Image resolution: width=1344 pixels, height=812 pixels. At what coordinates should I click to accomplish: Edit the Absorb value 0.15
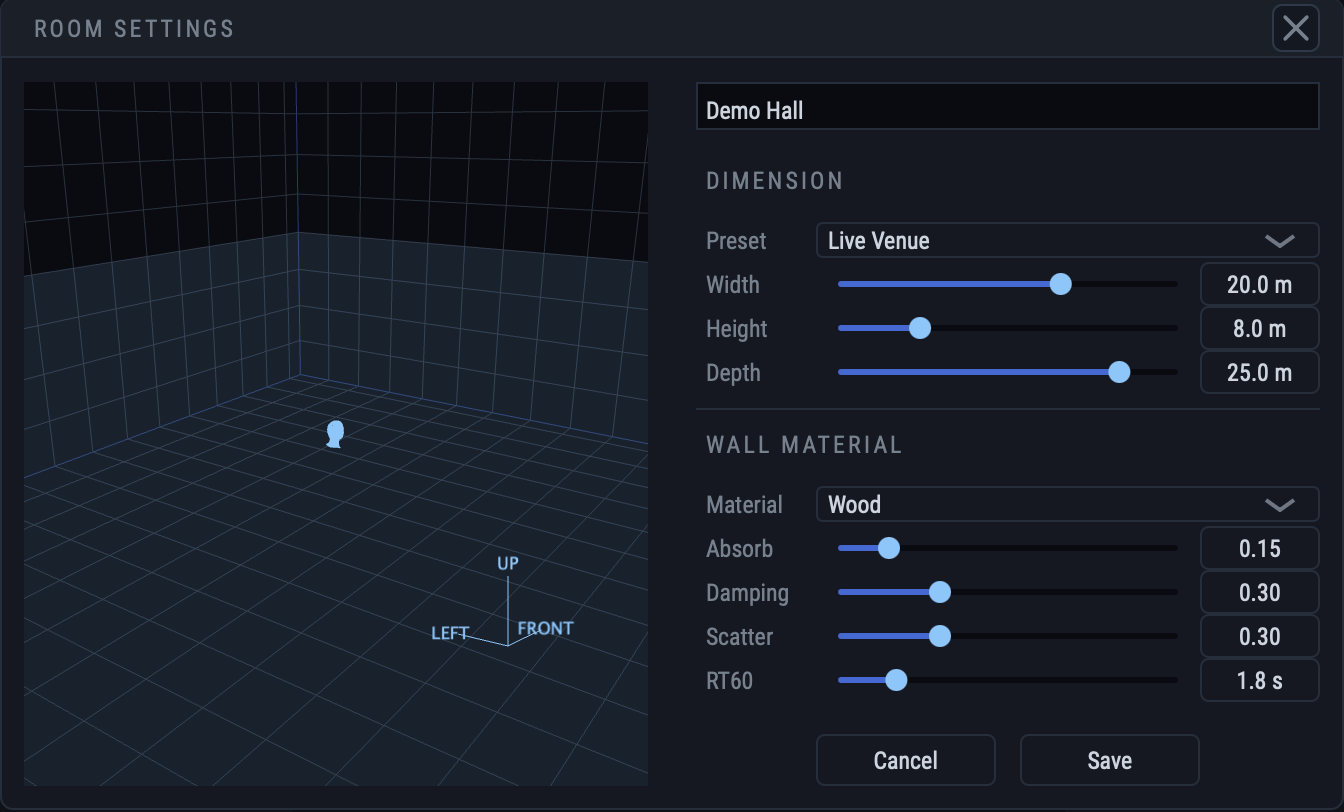tap(1260, 549)
